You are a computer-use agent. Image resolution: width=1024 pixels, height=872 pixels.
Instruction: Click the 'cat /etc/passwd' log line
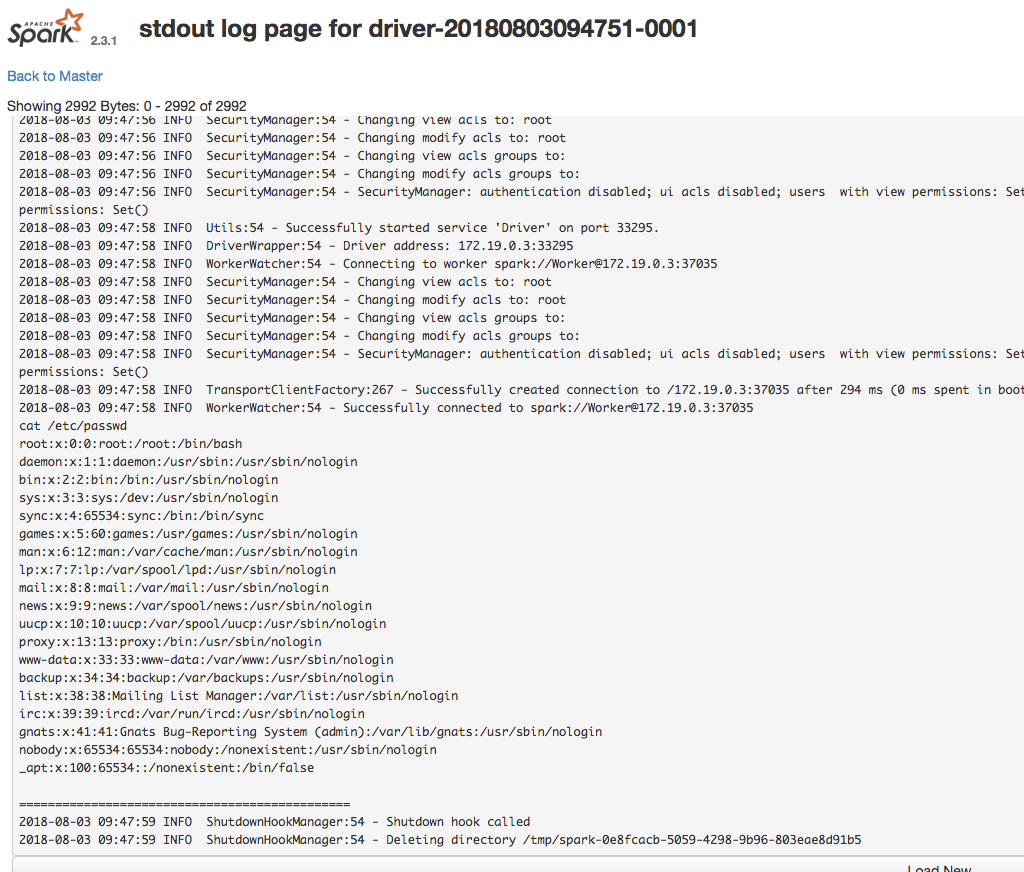[x=73, y=426]
